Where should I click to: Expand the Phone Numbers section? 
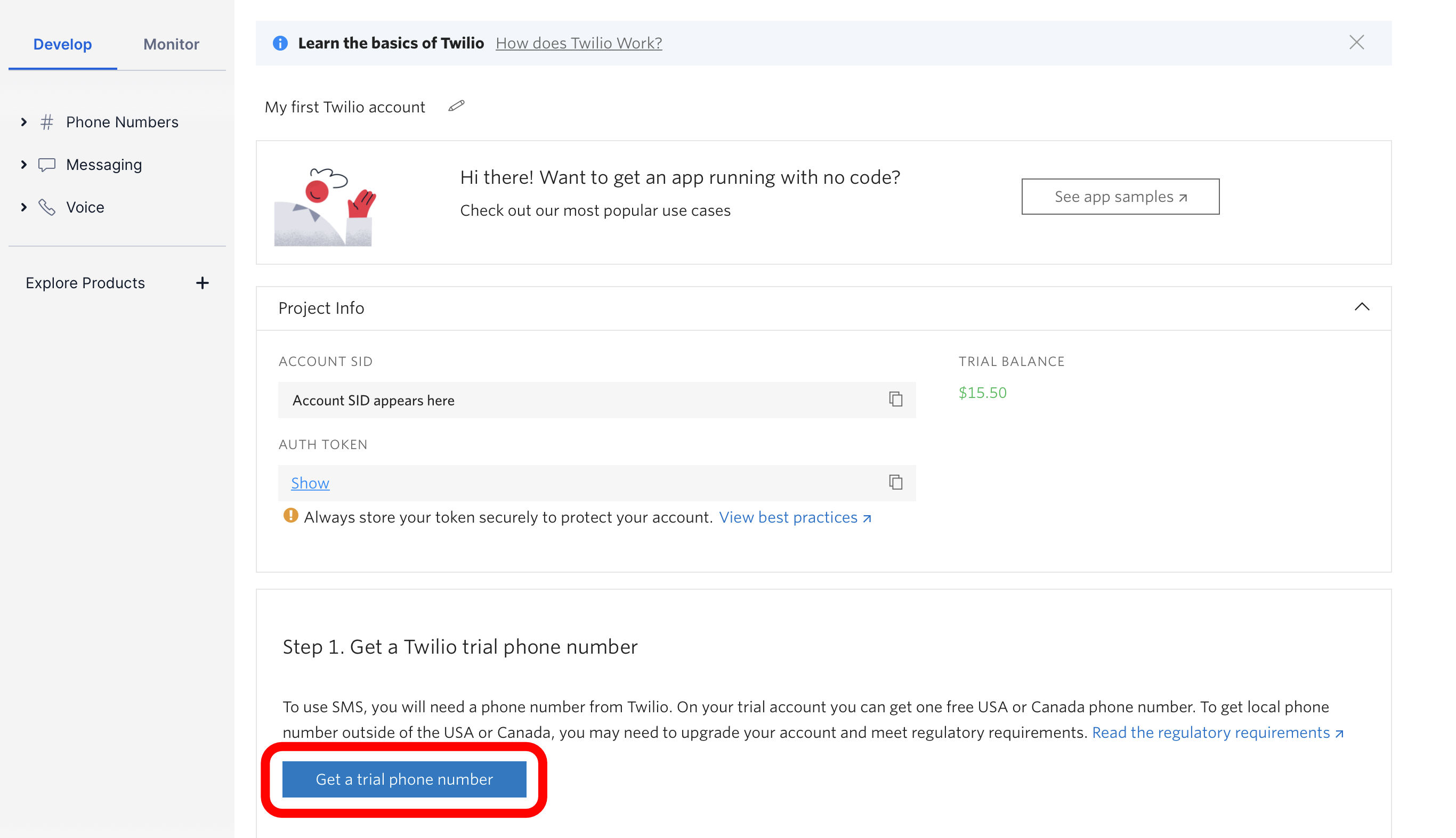[x=23, y=121]
